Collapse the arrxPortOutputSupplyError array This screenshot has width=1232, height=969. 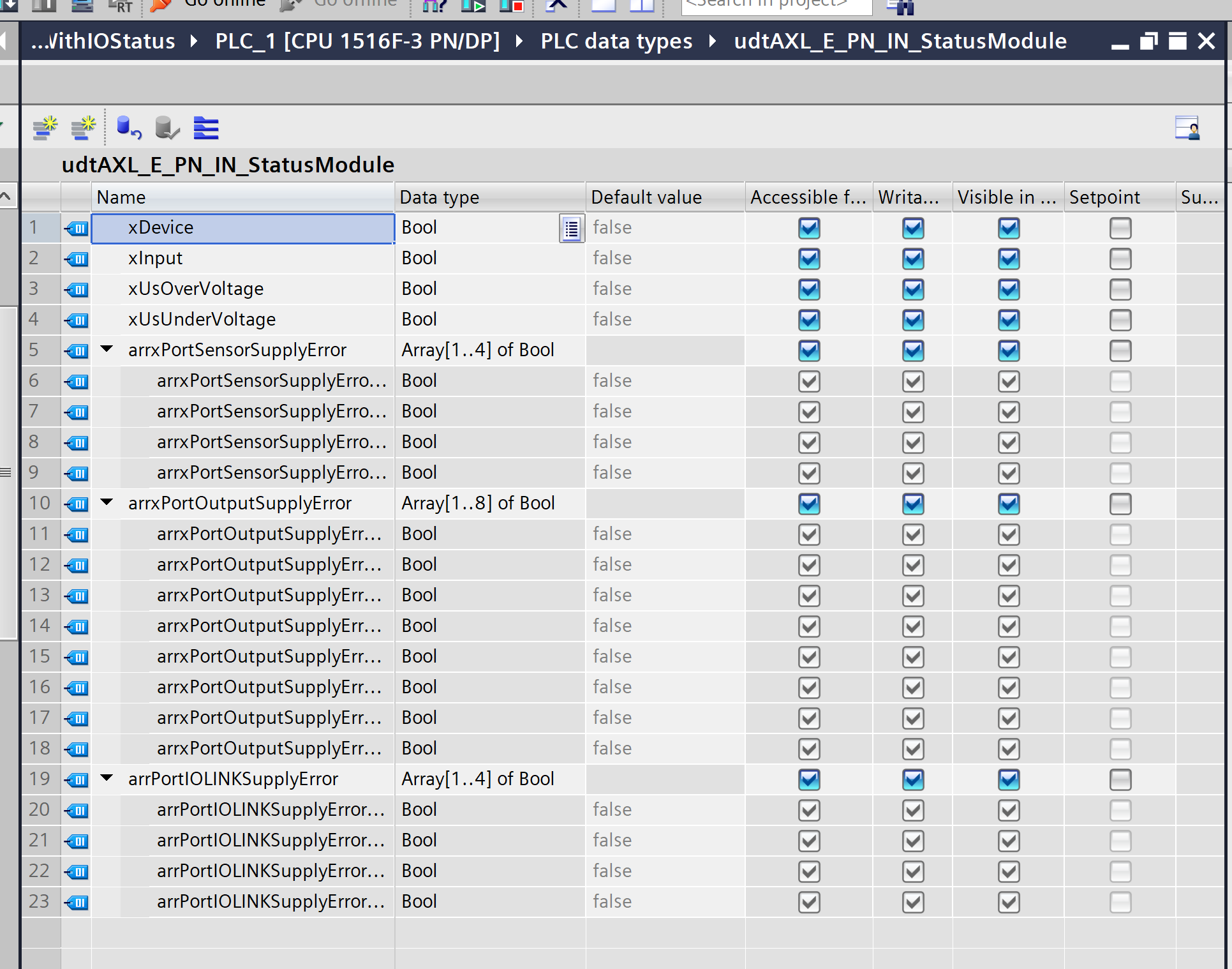coord(107,502)
